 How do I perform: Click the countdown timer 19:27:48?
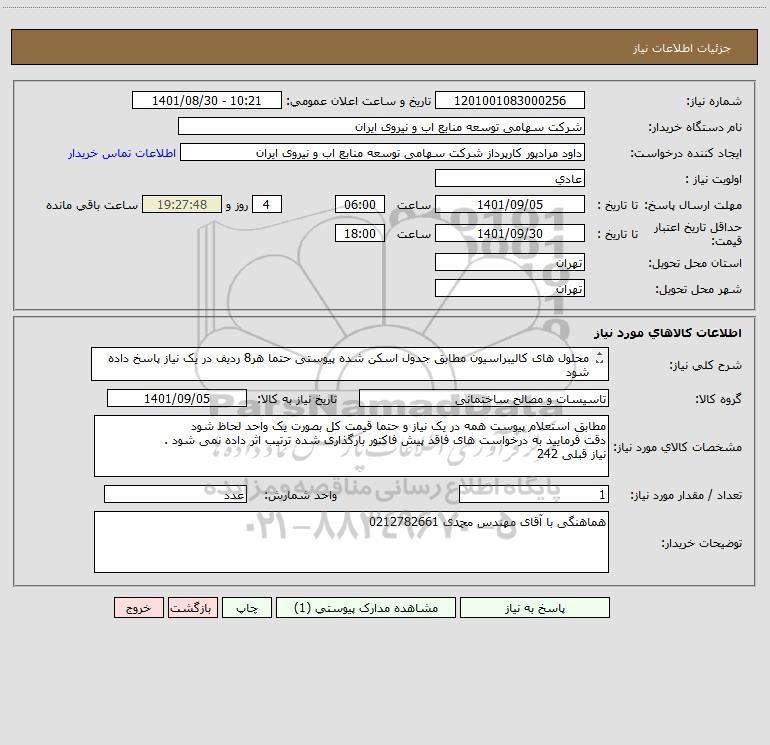click(x=182, y=204)
